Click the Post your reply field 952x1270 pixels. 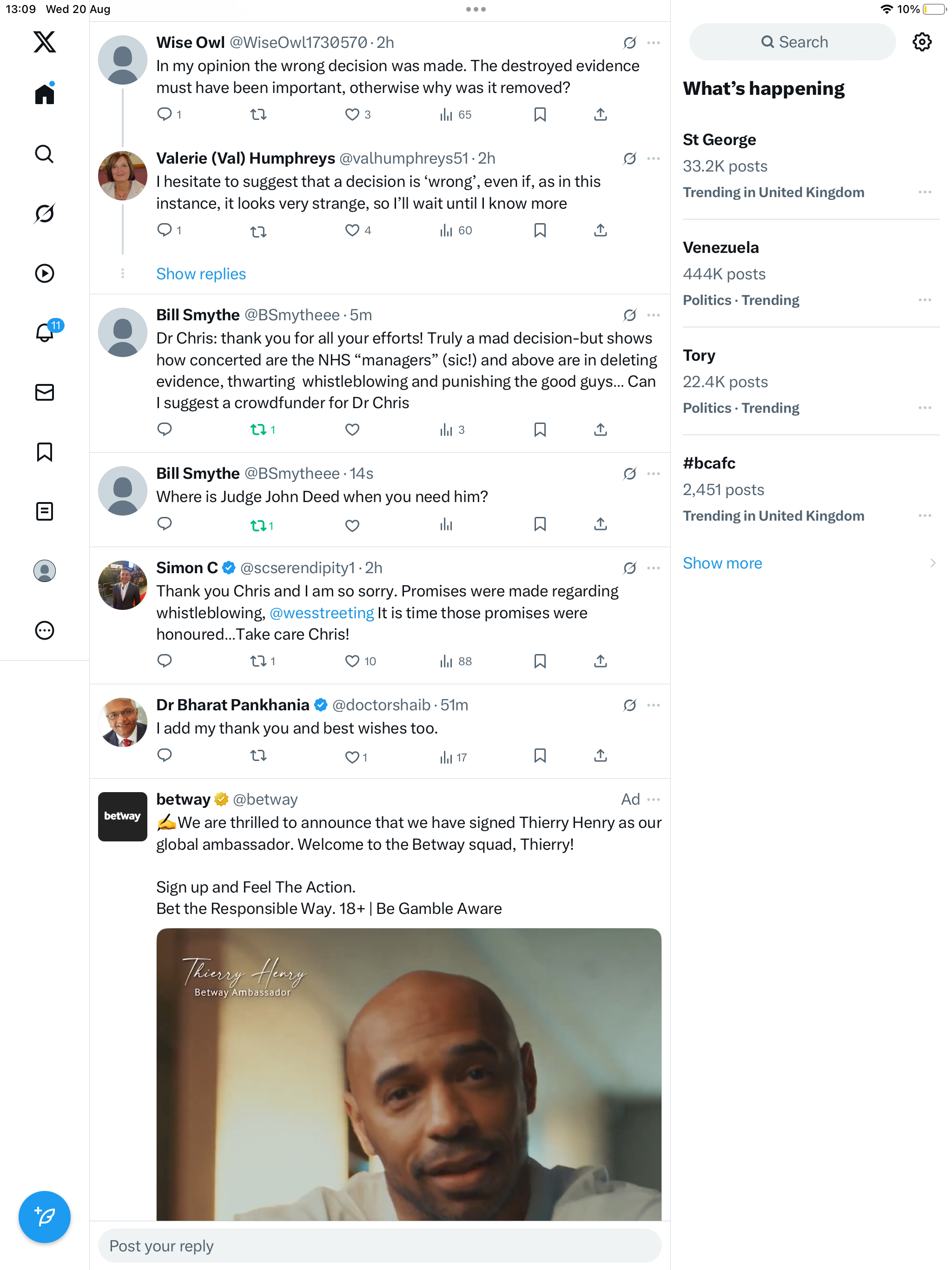pyautogui.click(x=379, y=1245)
